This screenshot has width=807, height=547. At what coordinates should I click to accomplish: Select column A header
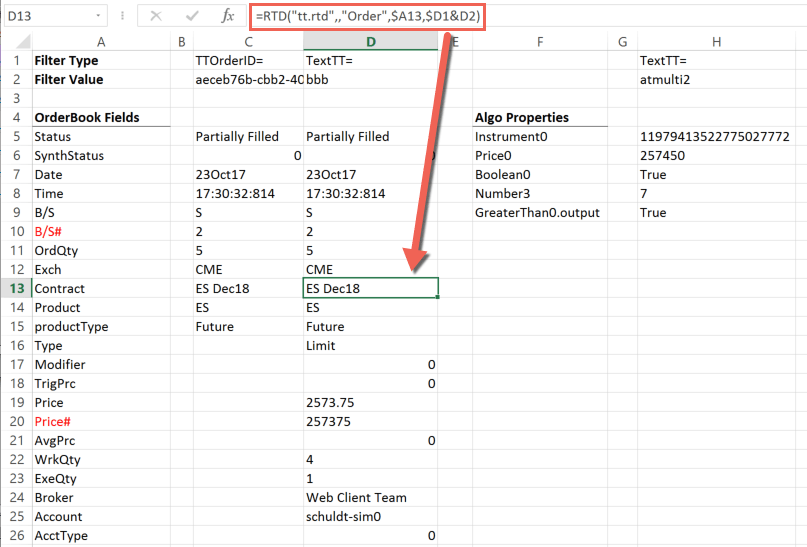click(x=101, y=42)
